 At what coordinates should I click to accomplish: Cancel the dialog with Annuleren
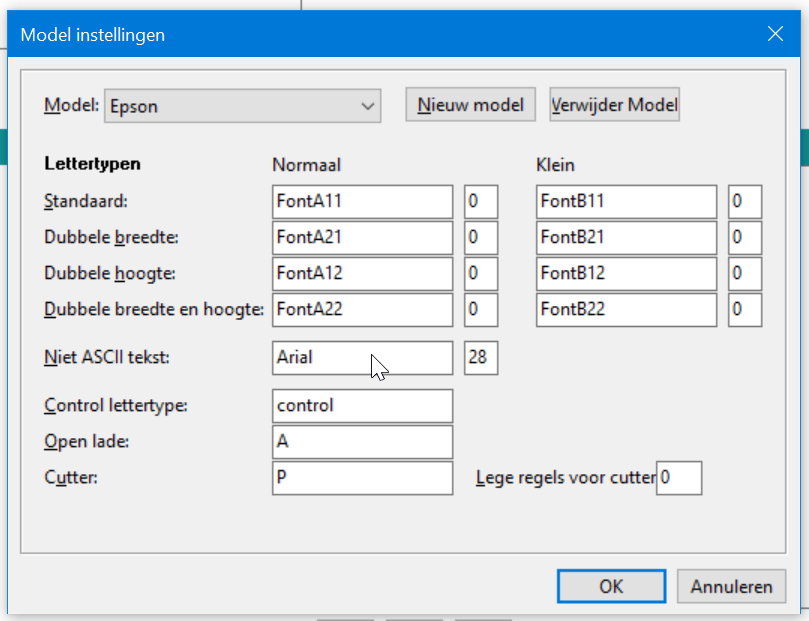[732, 586]
